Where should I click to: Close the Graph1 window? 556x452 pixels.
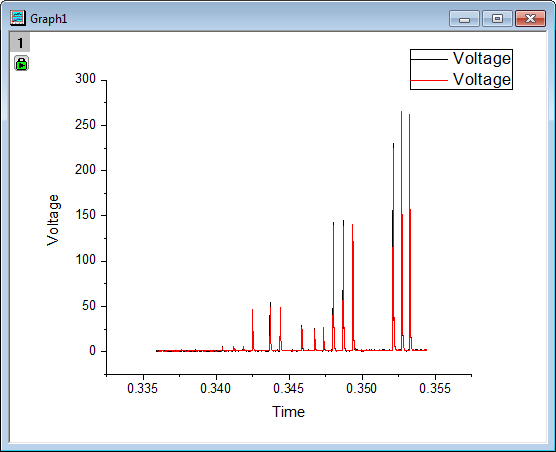pyautogui.click(x=530, y=18)
